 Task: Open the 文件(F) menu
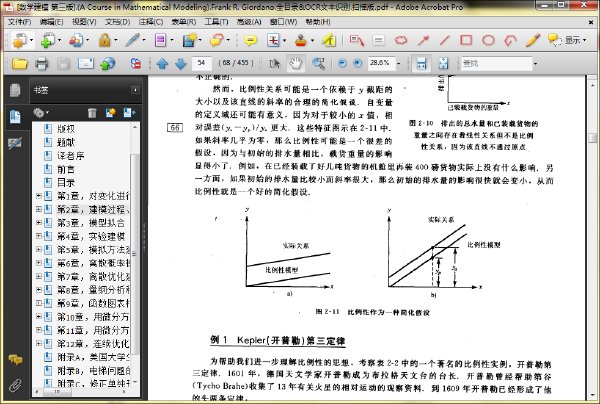click(20, 22)
